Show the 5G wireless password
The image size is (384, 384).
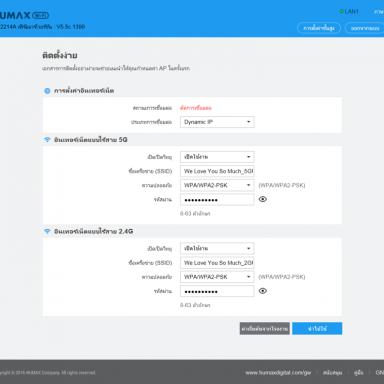[x=263, y=199]
